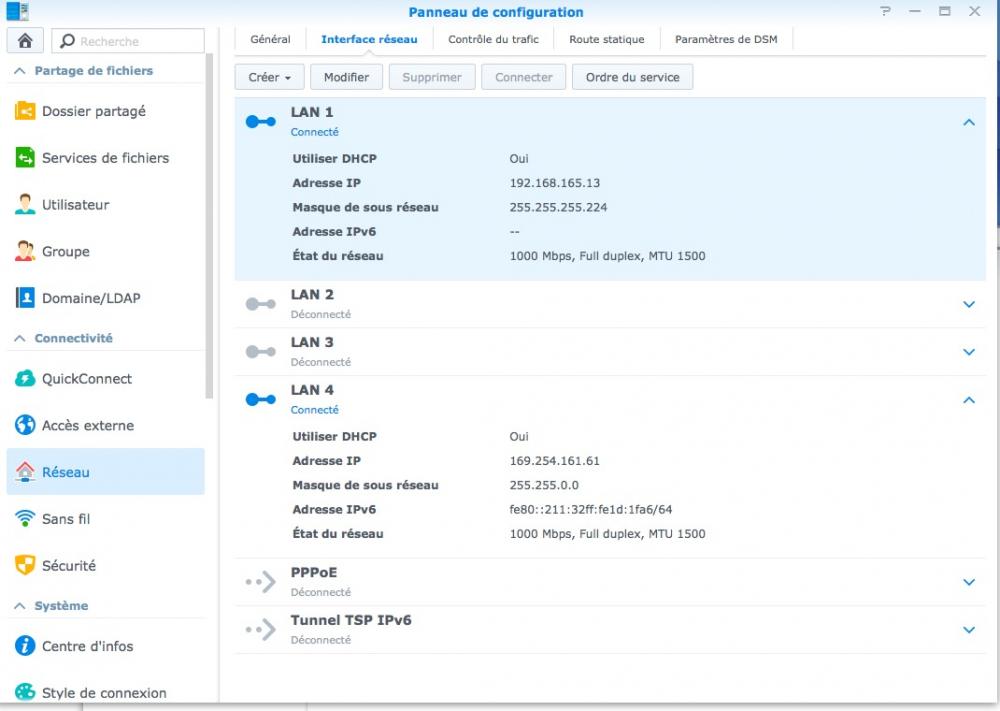Click the home icon button
1000x711 pixels.
(24, 41)
